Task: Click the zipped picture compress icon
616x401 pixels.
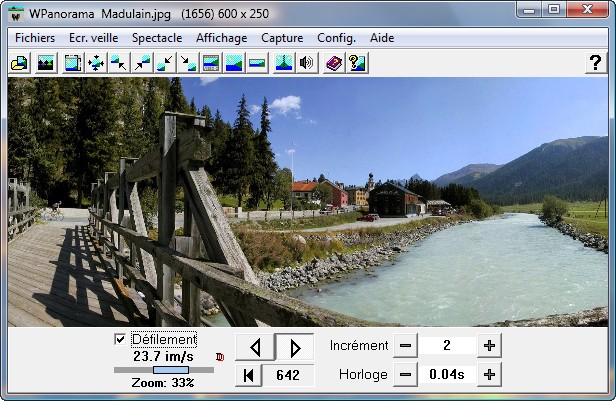Action: point(284,63)
